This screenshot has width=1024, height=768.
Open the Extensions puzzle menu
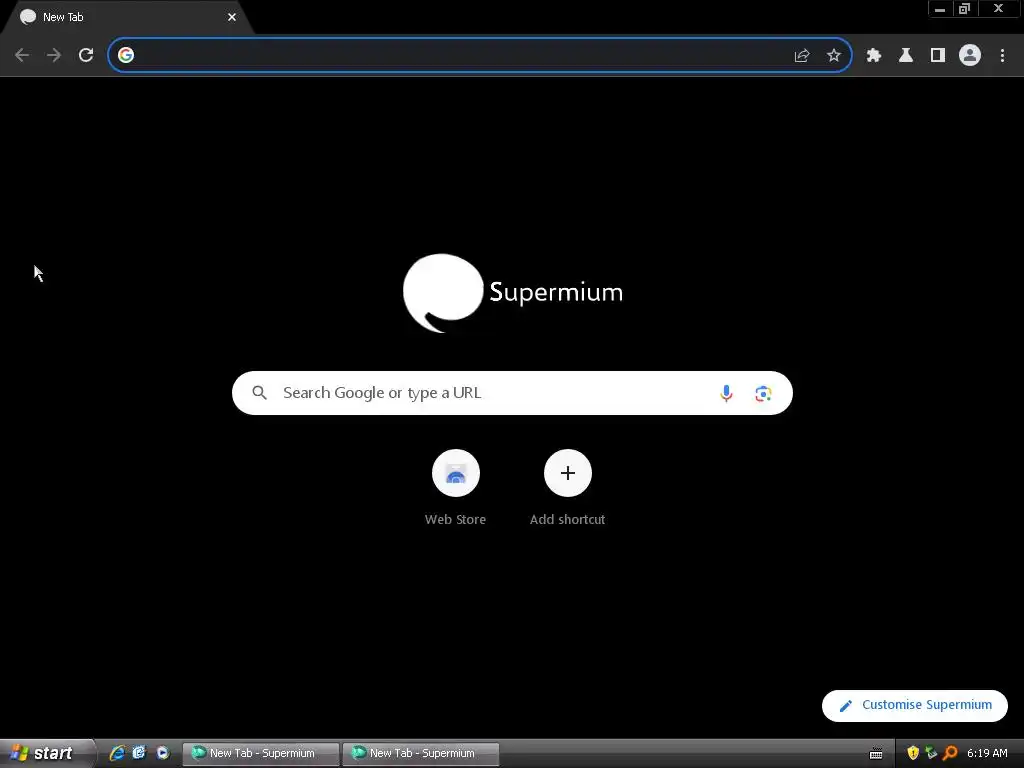pyautogui.click(x=874, y=56)
